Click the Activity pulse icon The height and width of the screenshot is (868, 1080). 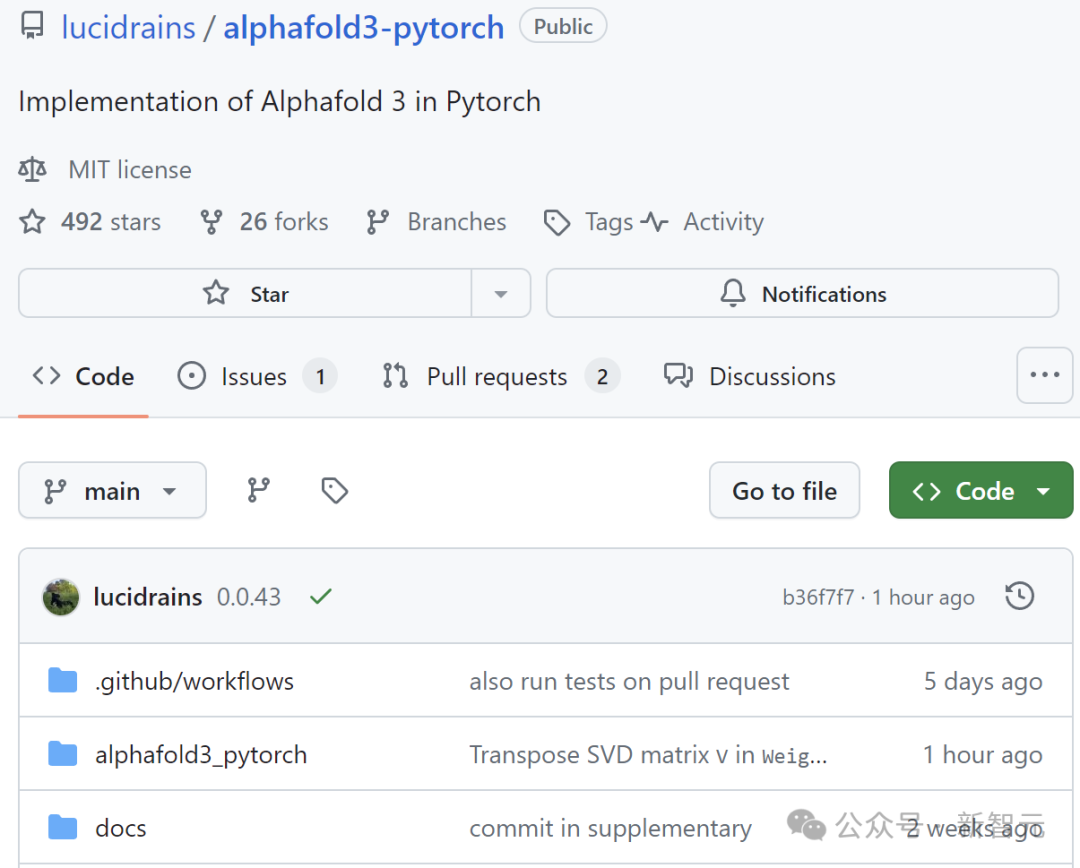click(x=655, y=221)
